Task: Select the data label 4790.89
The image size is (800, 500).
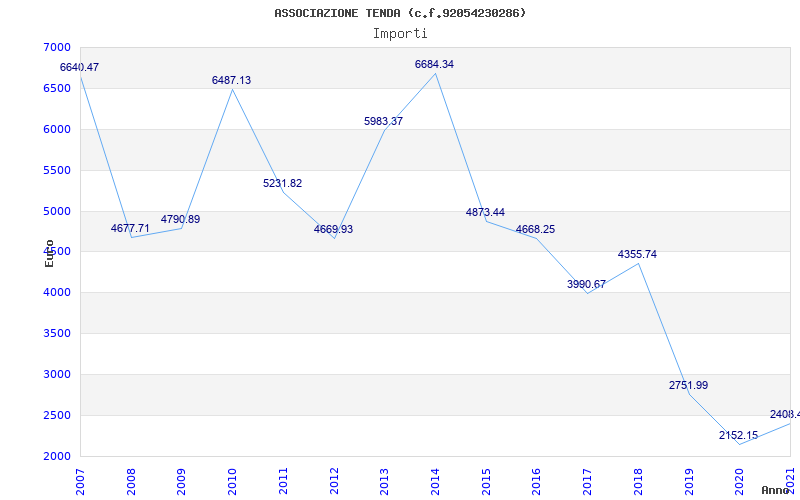Action: coord(181,219)
